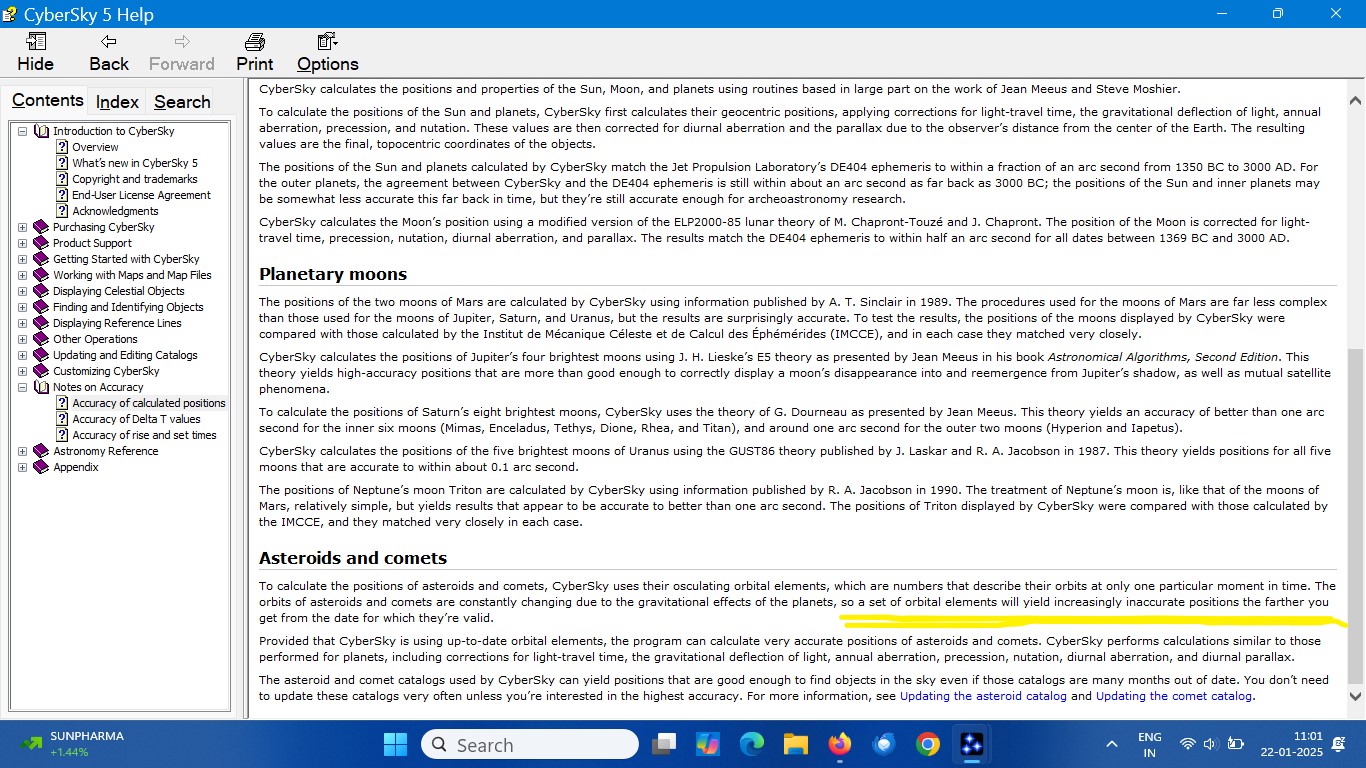Hide the navigation pane with Hide button
The height and width of the screenshot is (768, 1366).
point(35,52)
